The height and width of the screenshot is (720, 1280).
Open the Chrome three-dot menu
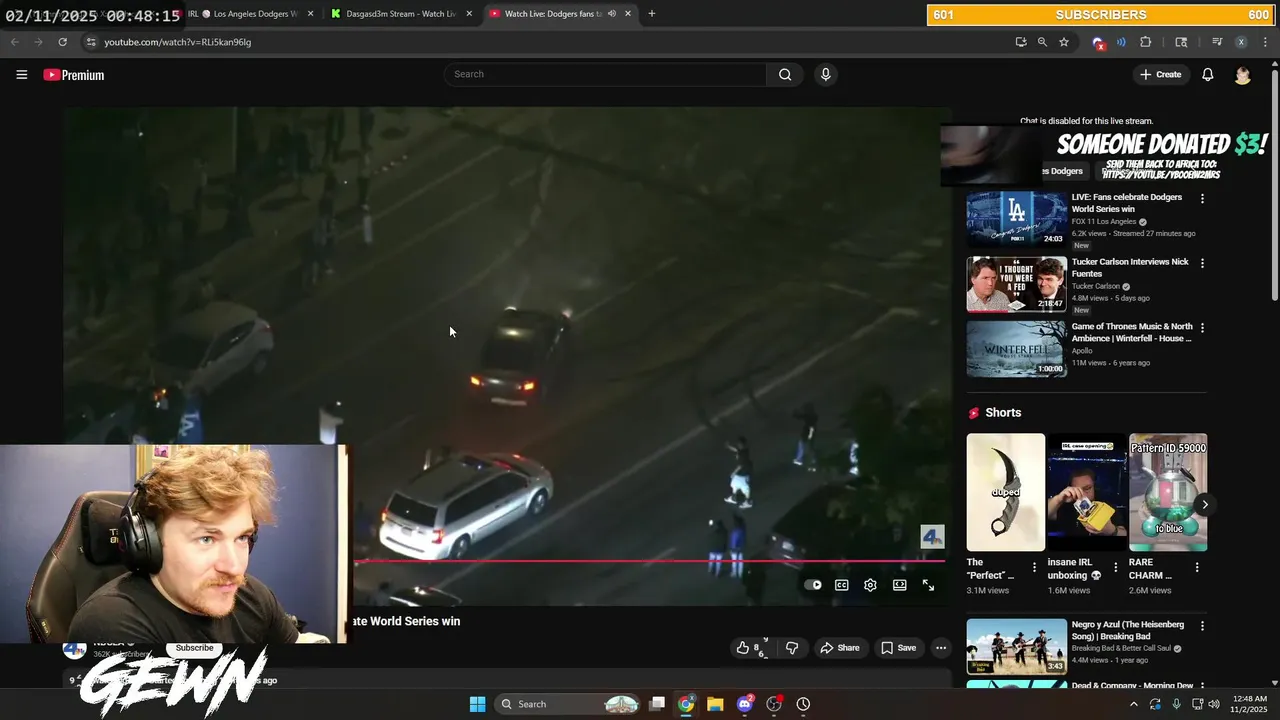[x=1265, y=42]
